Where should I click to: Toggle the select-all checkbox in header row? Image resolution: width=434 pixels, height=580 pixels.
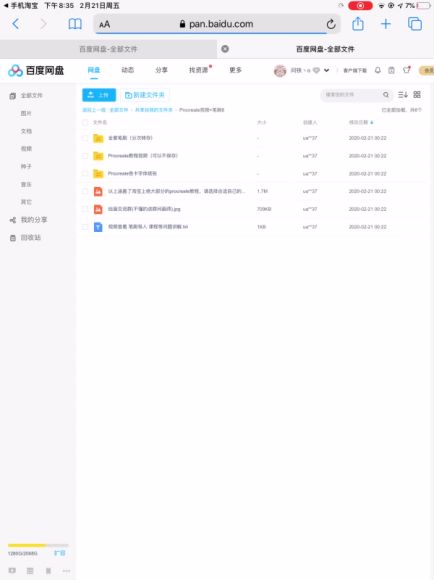[85, 122]
